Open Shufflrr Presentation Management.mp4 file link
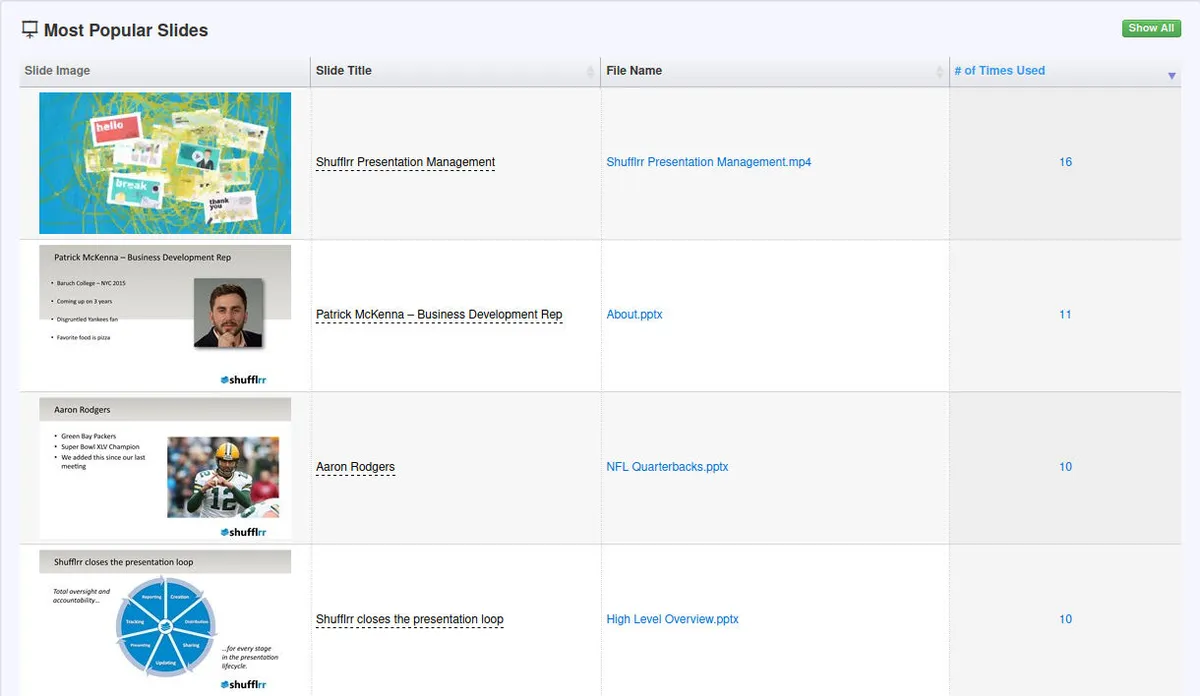 pos(709,162)
